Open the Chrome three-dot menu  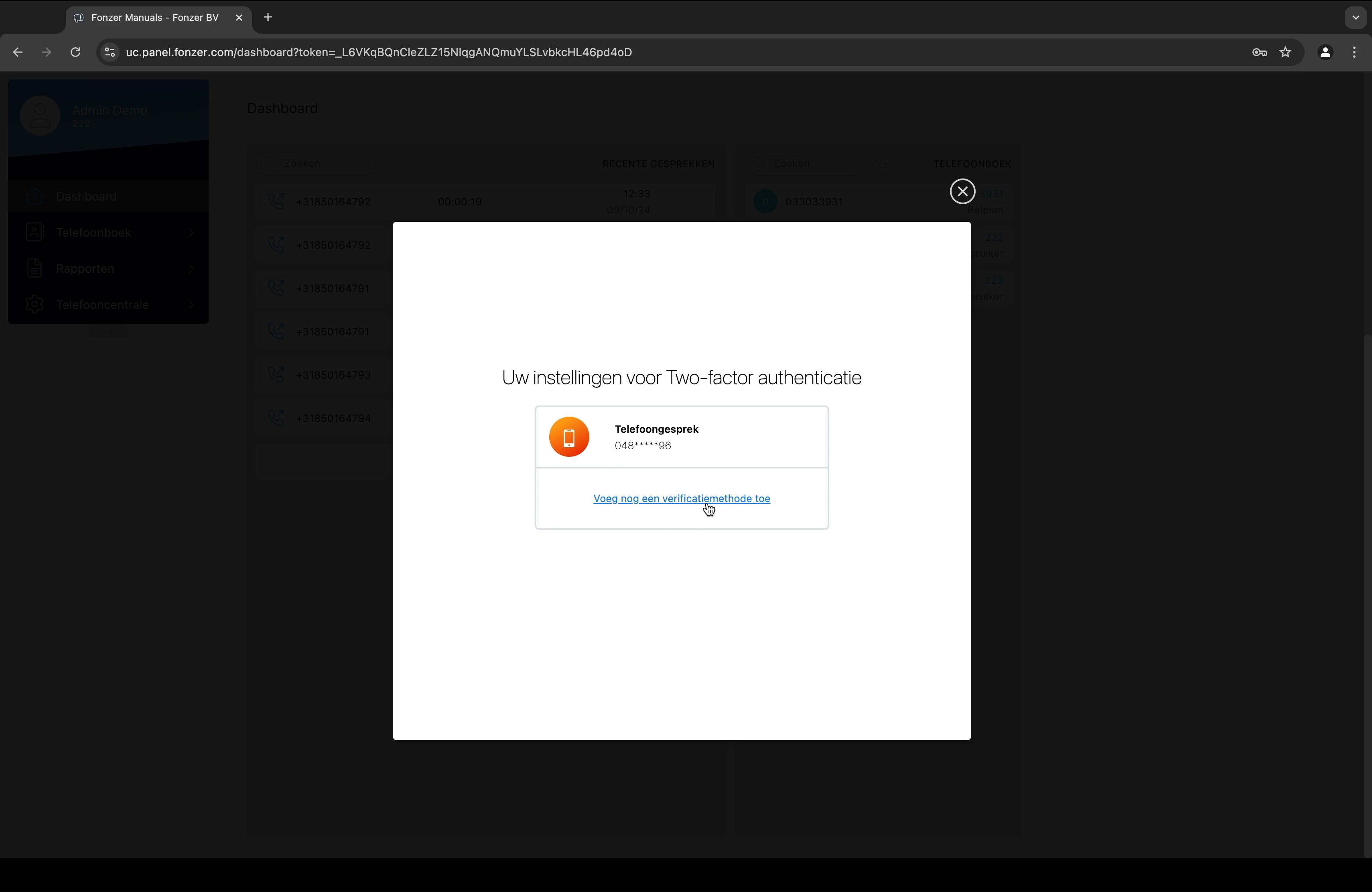pyautogui.click(x=1354, y=53)
